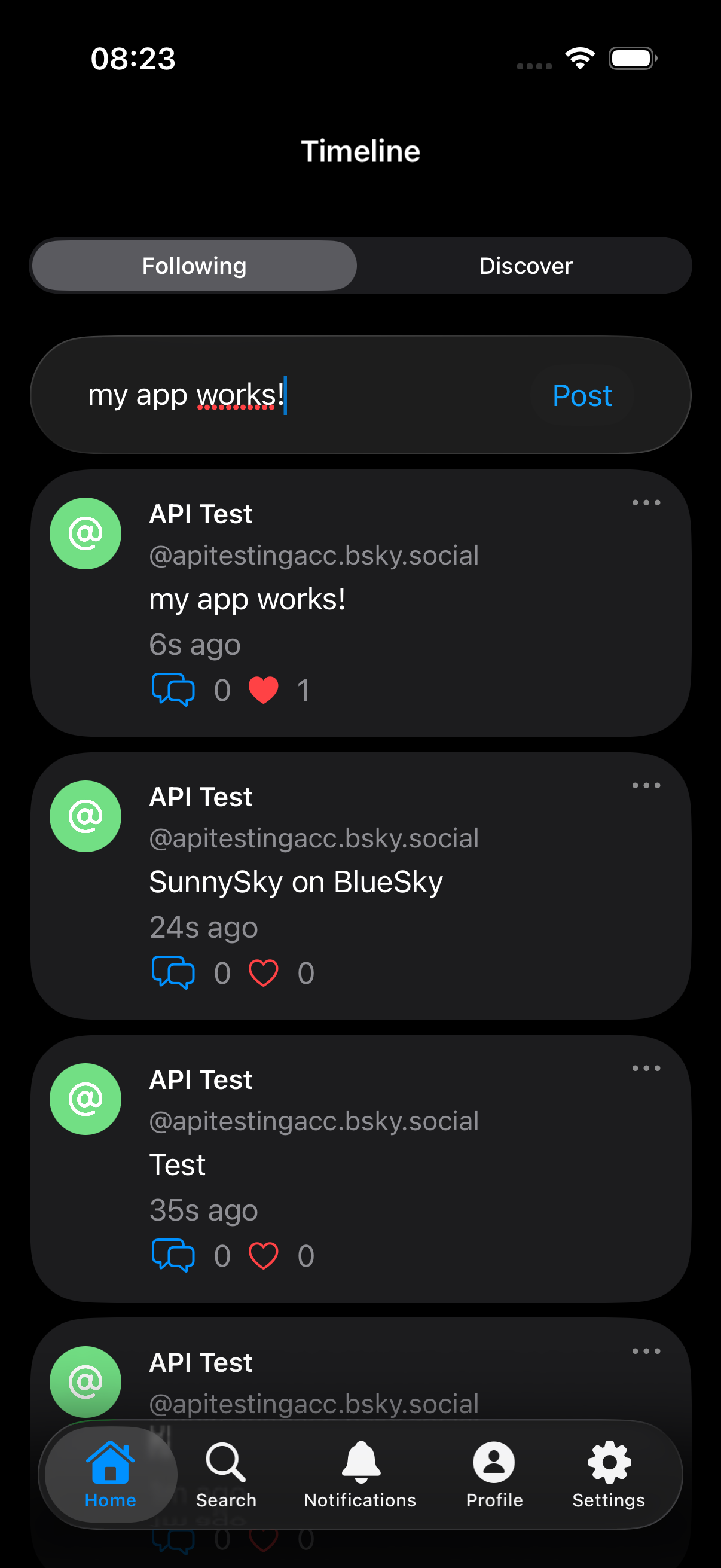The image size is (721, 1568).
Task: Switch to the Discover feed
Action: click(526, 266)
